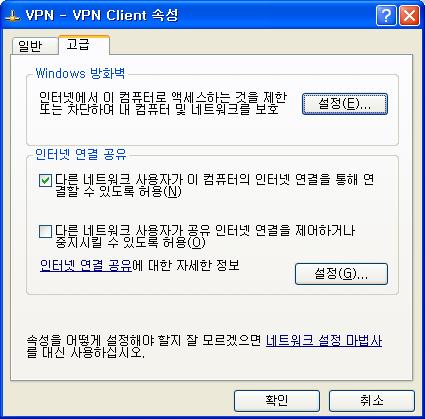Viewport: 425px width, 419px height.
Task: Click the label text ending with 허용(O)
Action: coord(205,236)
